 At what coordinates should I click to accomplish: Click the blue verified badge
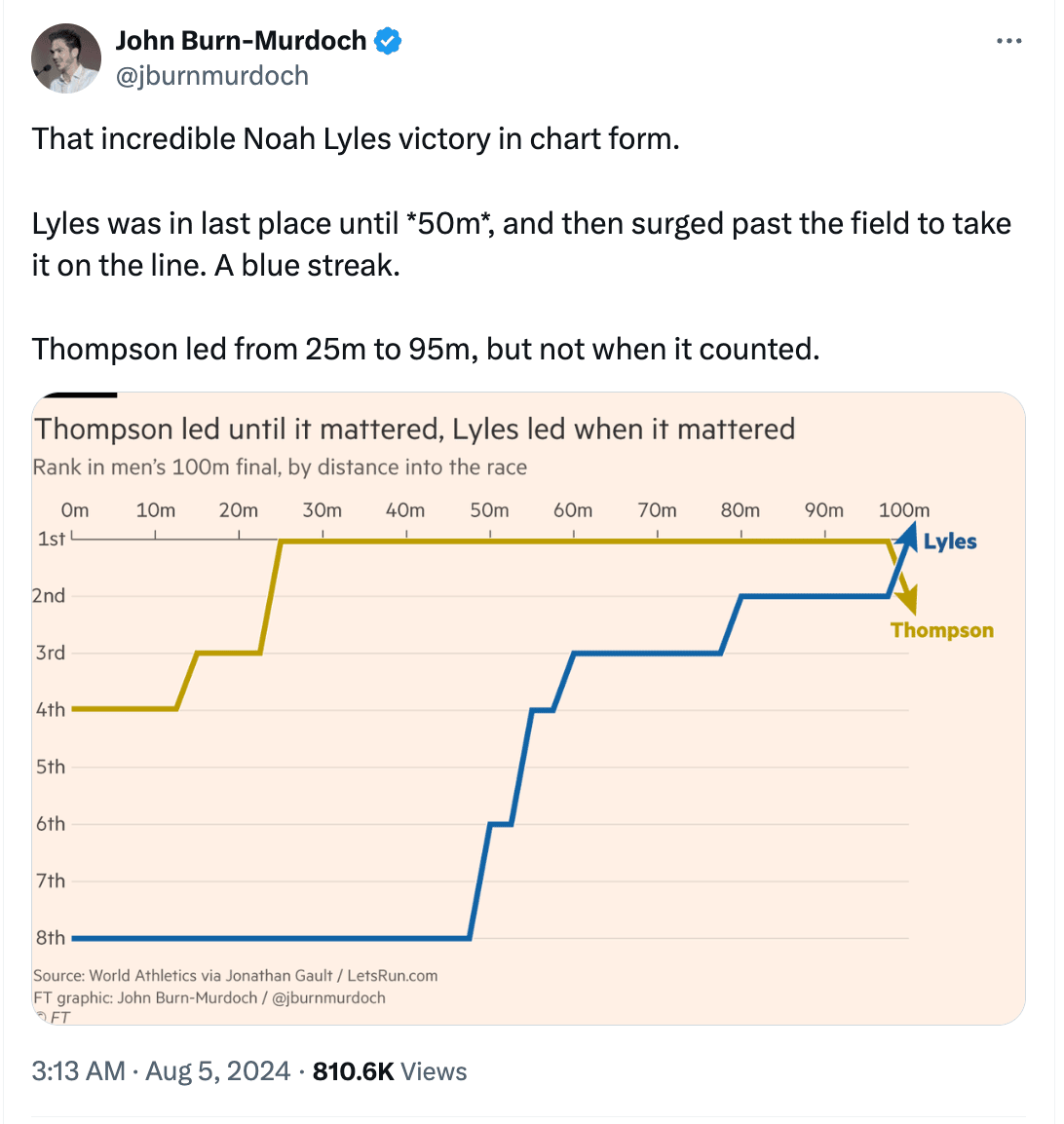coord(388,41)
